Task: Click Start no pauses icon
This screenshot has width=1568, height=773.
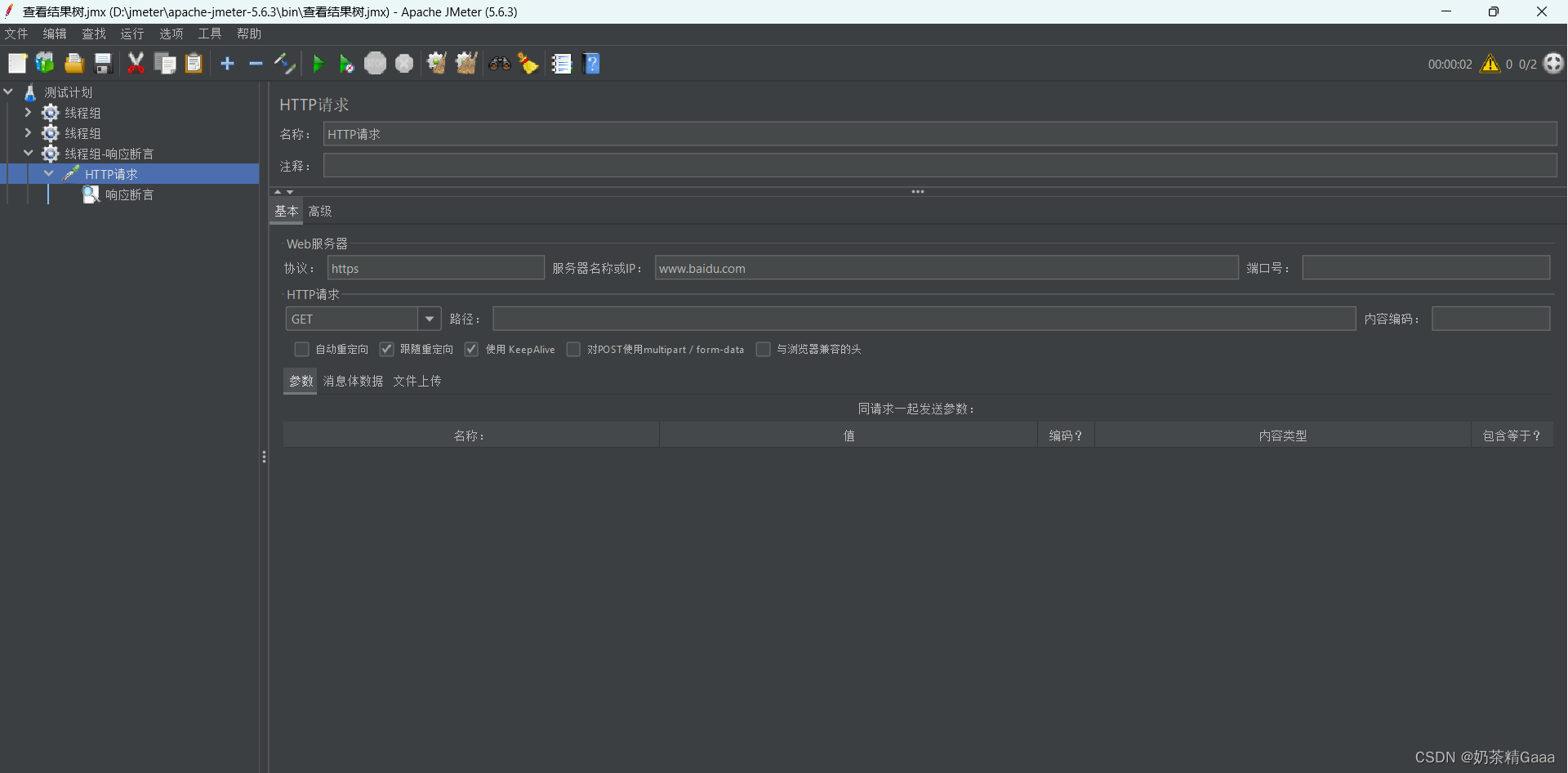Action: pos(346,64)
